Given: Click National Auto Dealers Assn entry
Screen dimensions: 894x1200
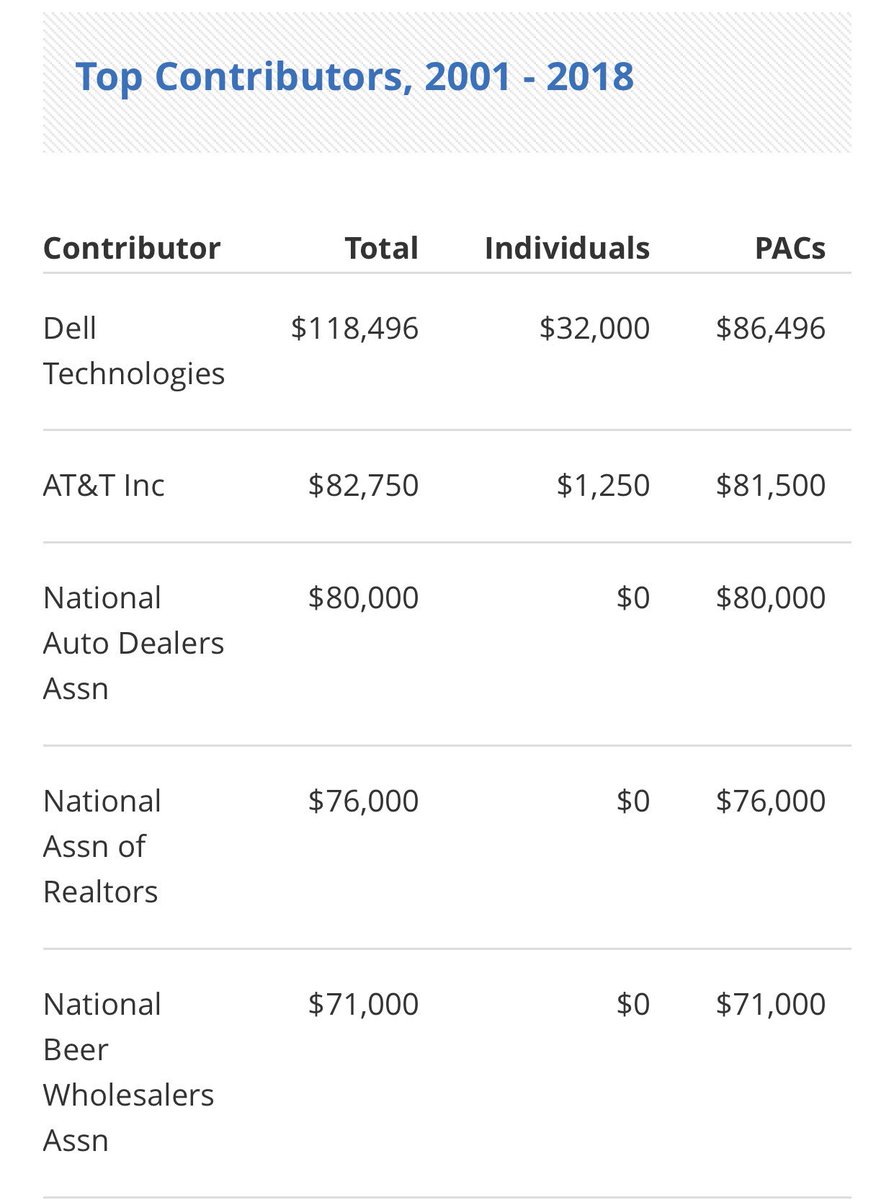Looking at the screenshot, I should [x=134, y=643].
